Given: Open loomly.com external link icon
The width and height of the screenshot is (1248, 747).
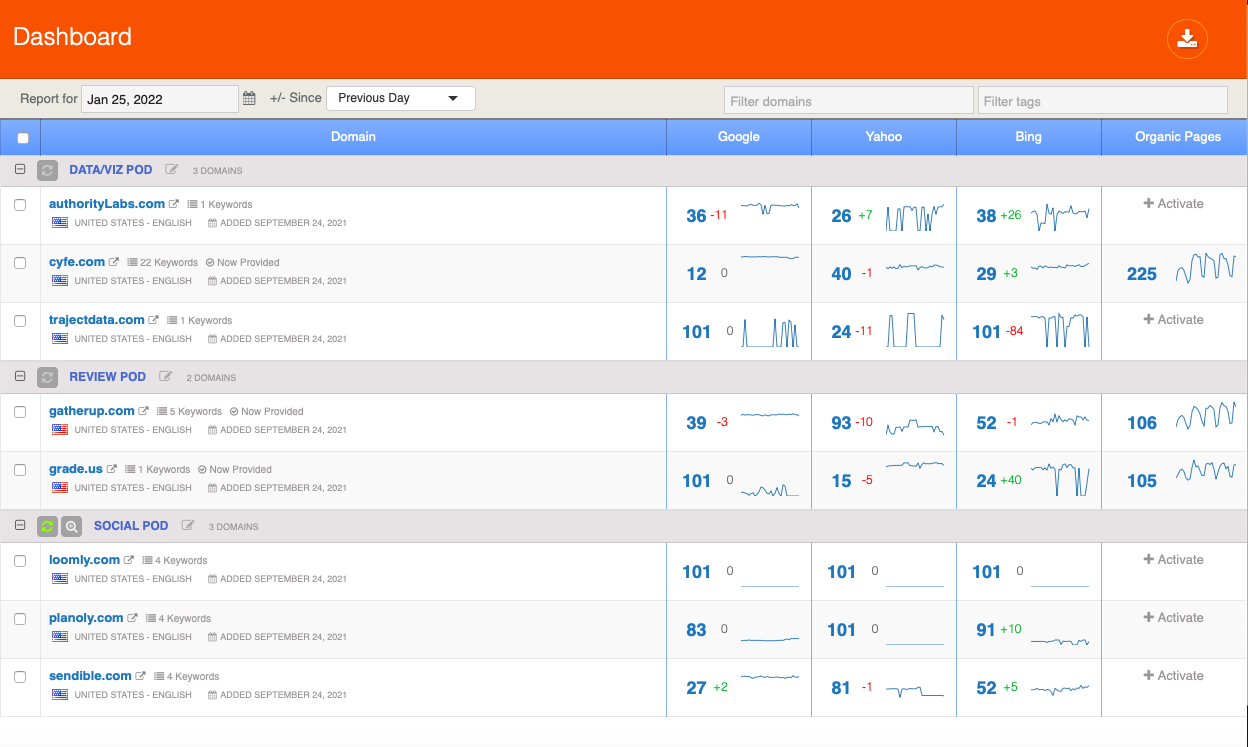Looking at the screenshot, I should point(129,560).
